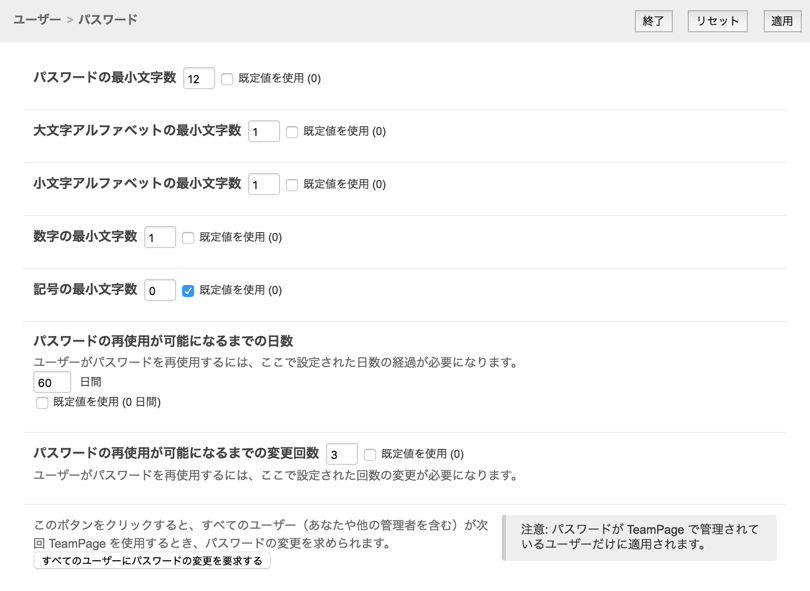
Task: Click the 終了 button
Action: point(653,21)
